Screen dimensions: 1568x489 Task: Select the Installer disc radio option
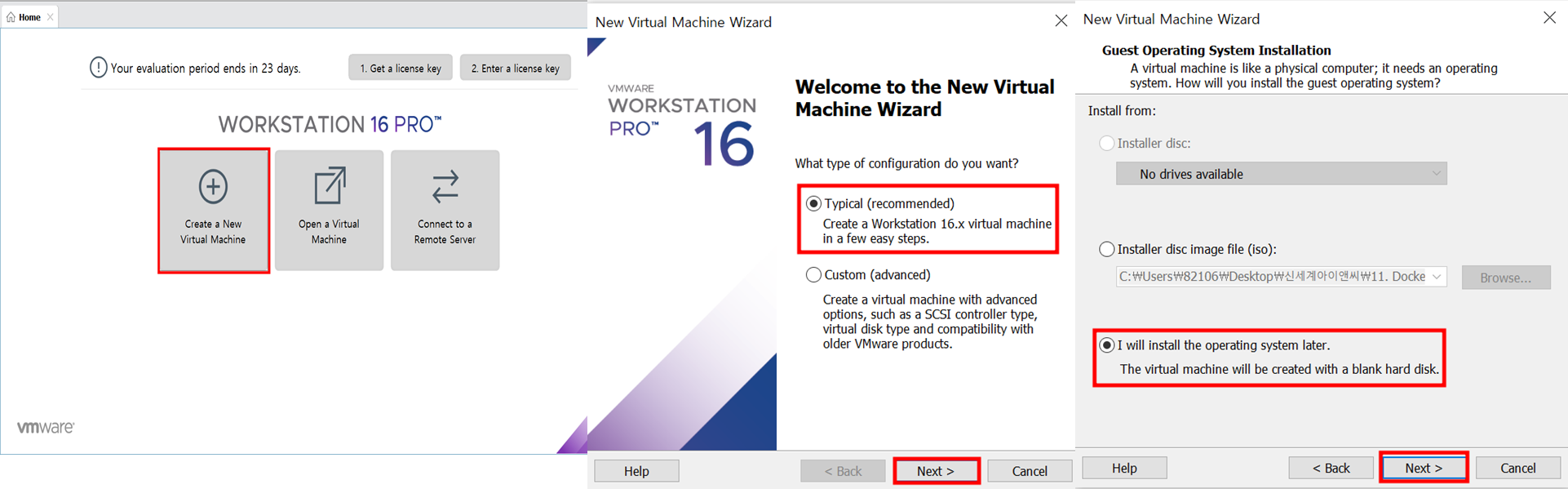tap(1107, 143)
